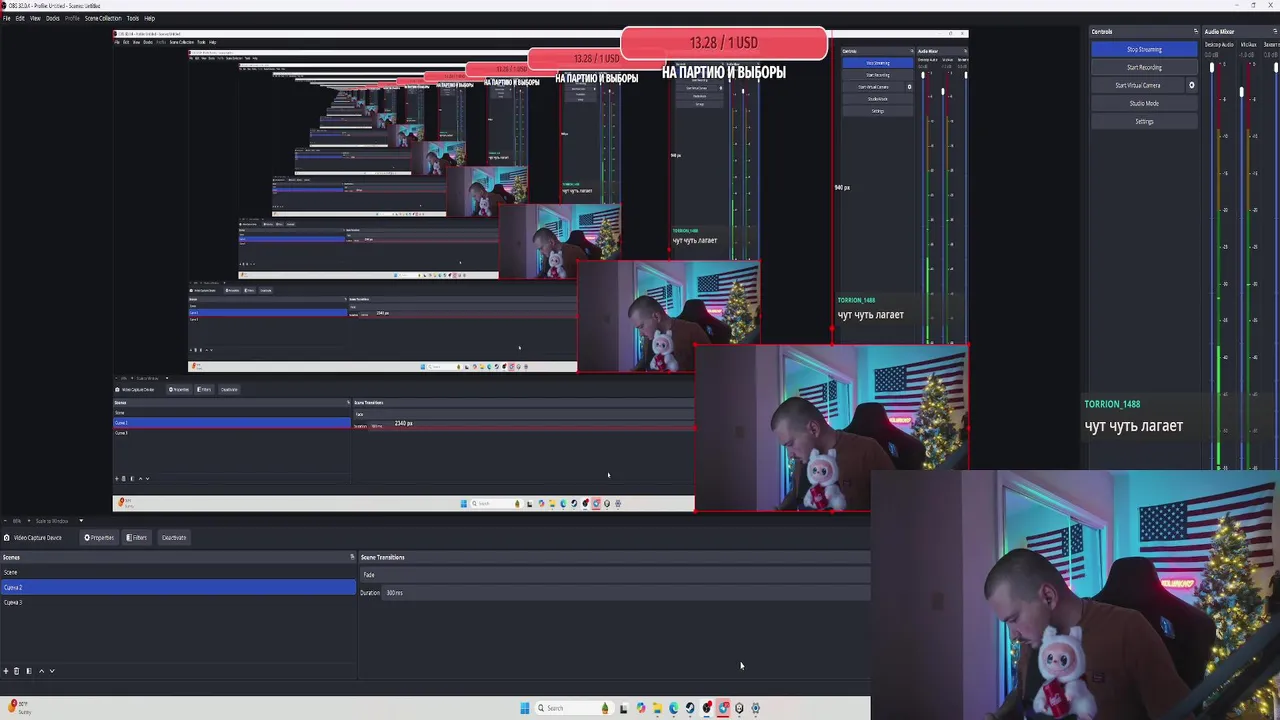Click the rightmost gear icon on the taskbar
1280x720 pixels.
(755, 708)
